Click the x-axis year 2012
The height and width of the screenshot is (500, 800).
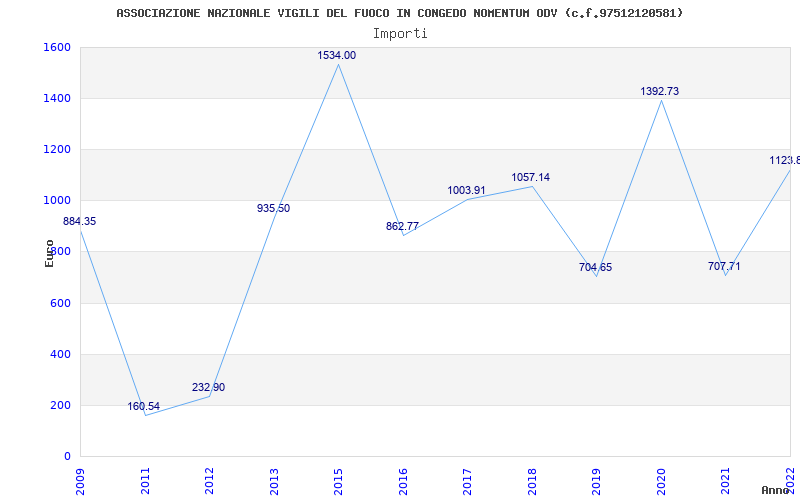[x=209, y=481]
